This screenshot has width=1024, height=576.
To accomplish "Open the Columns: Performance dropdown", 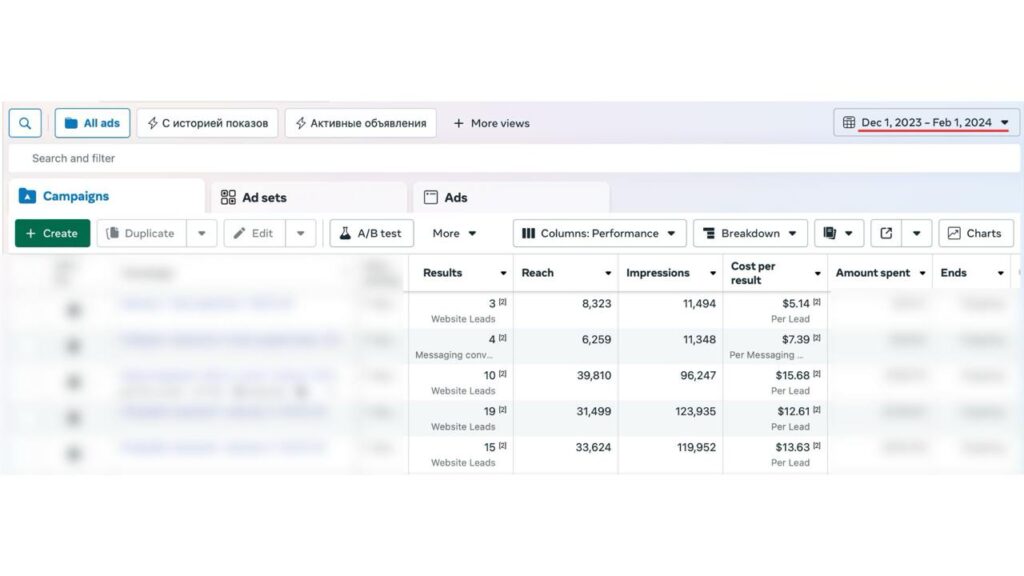I will [x=597, y=233].
